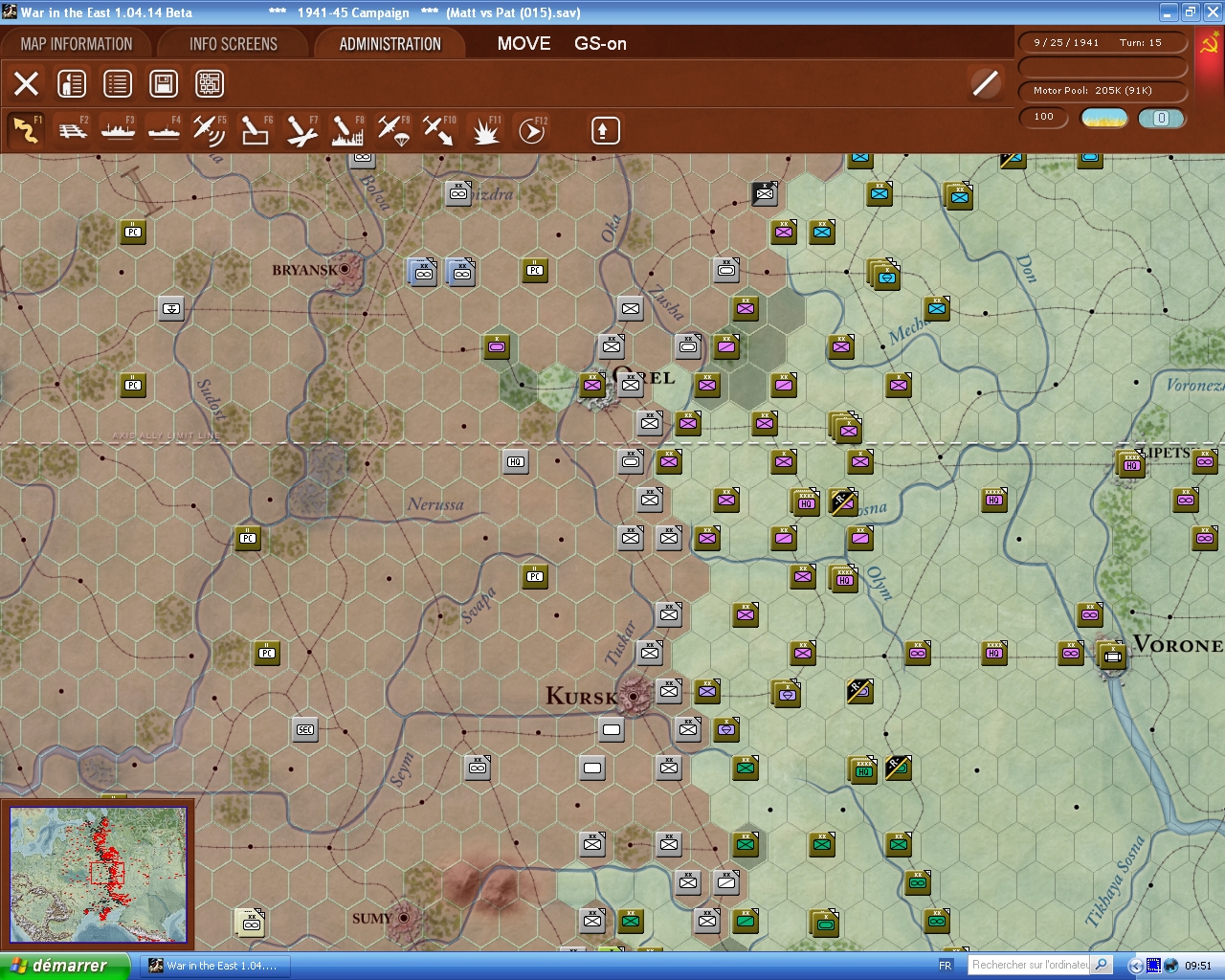Image resolution: width=1225 pixels, height=980 pixels.
Task: Click the wheat field weather indicator
Action: coord(1104,118)
